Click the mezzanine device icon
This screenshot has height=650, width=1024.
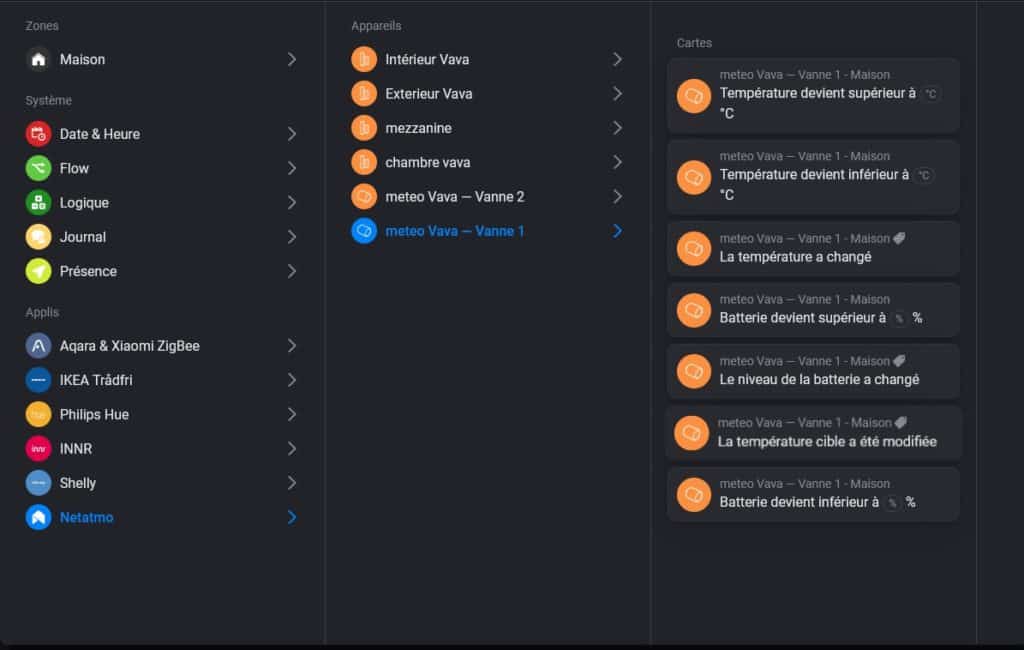[364, 128]
